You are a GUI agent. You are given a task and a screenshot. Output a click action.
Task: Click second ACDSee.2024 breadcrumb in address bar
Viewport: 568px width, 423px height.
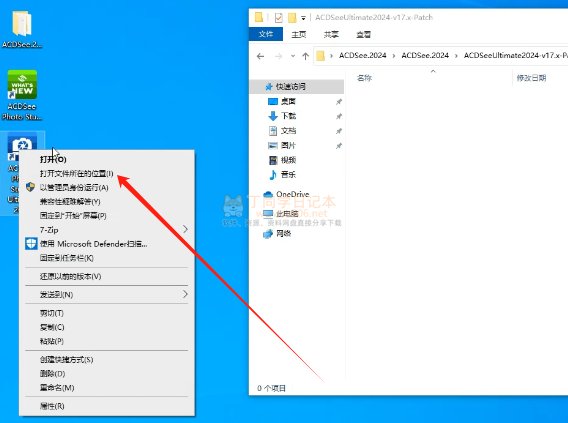[425, 55]
